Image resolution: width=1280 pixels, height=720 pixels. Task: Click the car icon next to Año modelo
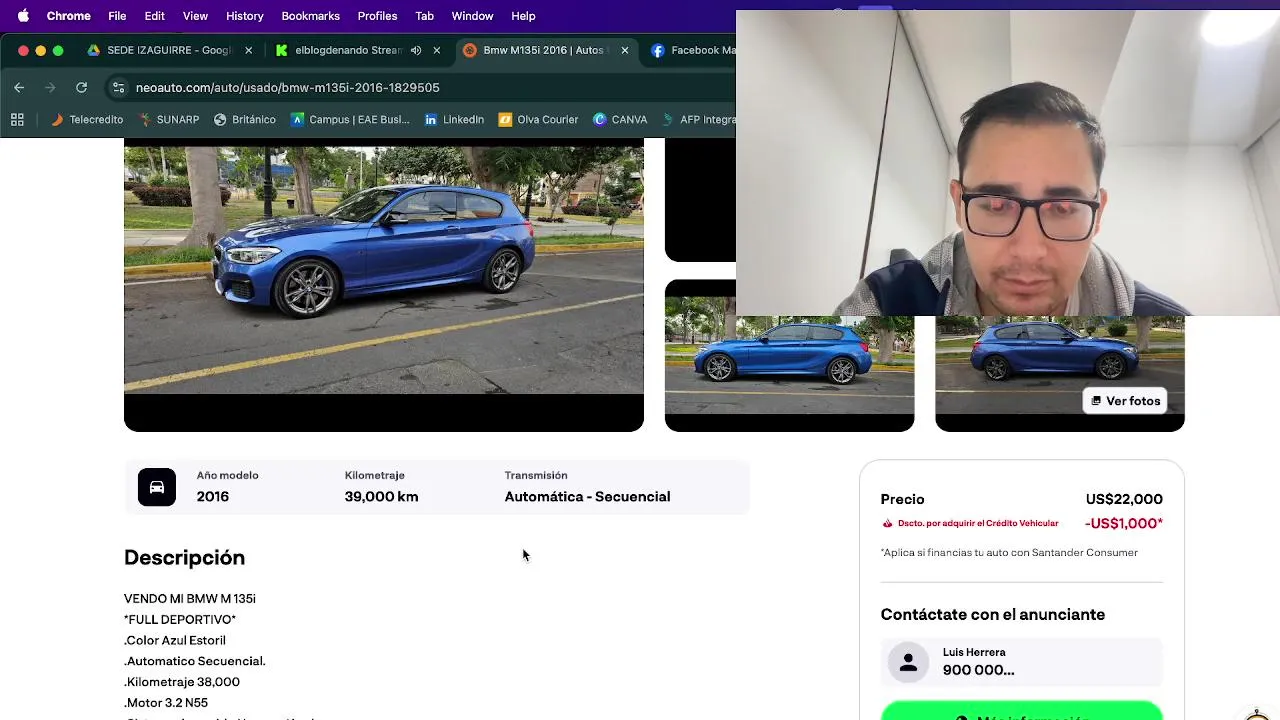click(157, 487)
